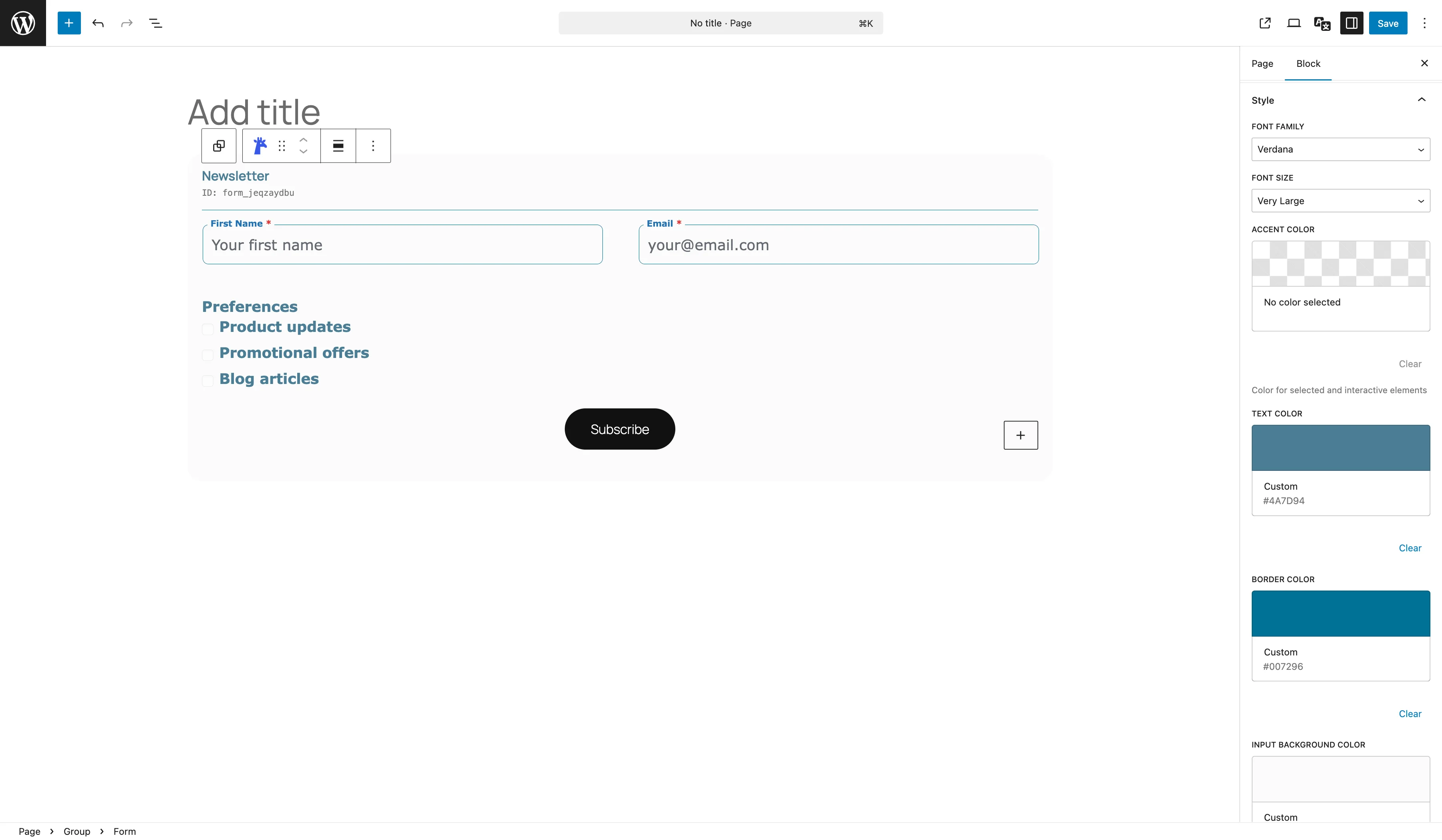
Task: Duplicate the Form block from its toolbar
Action: click(219, 146)
